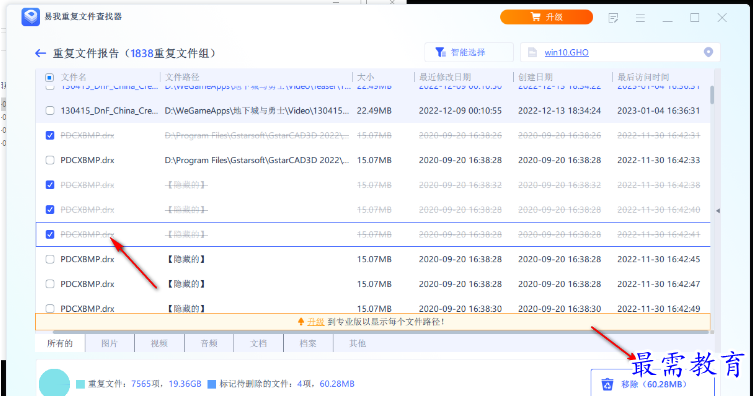753x396 pixels.
Task: Click the horizontal scrollbar under the file list
Action: [x=379, y=332]
